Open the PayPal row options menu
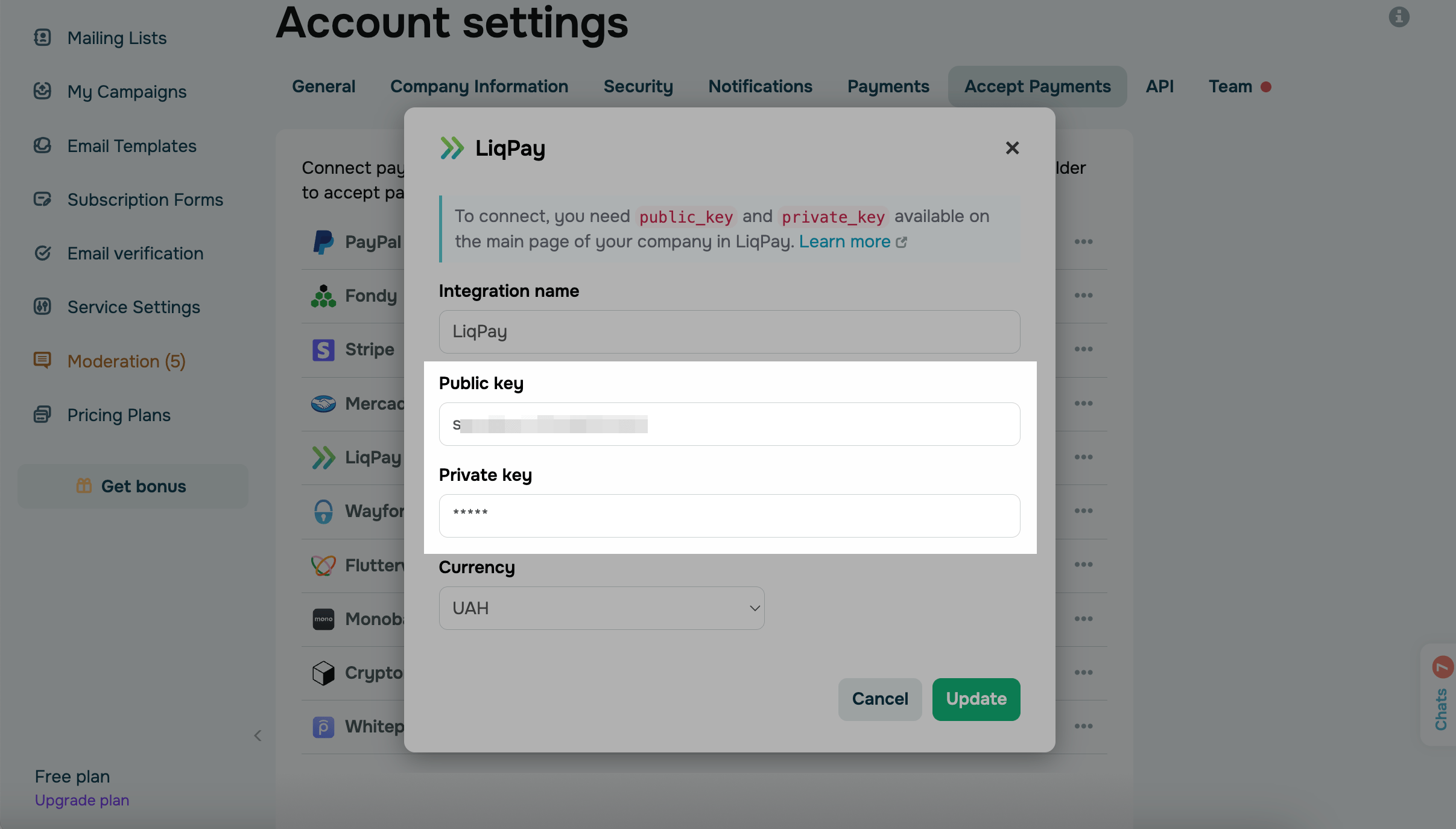 (x=1083, y=242)
